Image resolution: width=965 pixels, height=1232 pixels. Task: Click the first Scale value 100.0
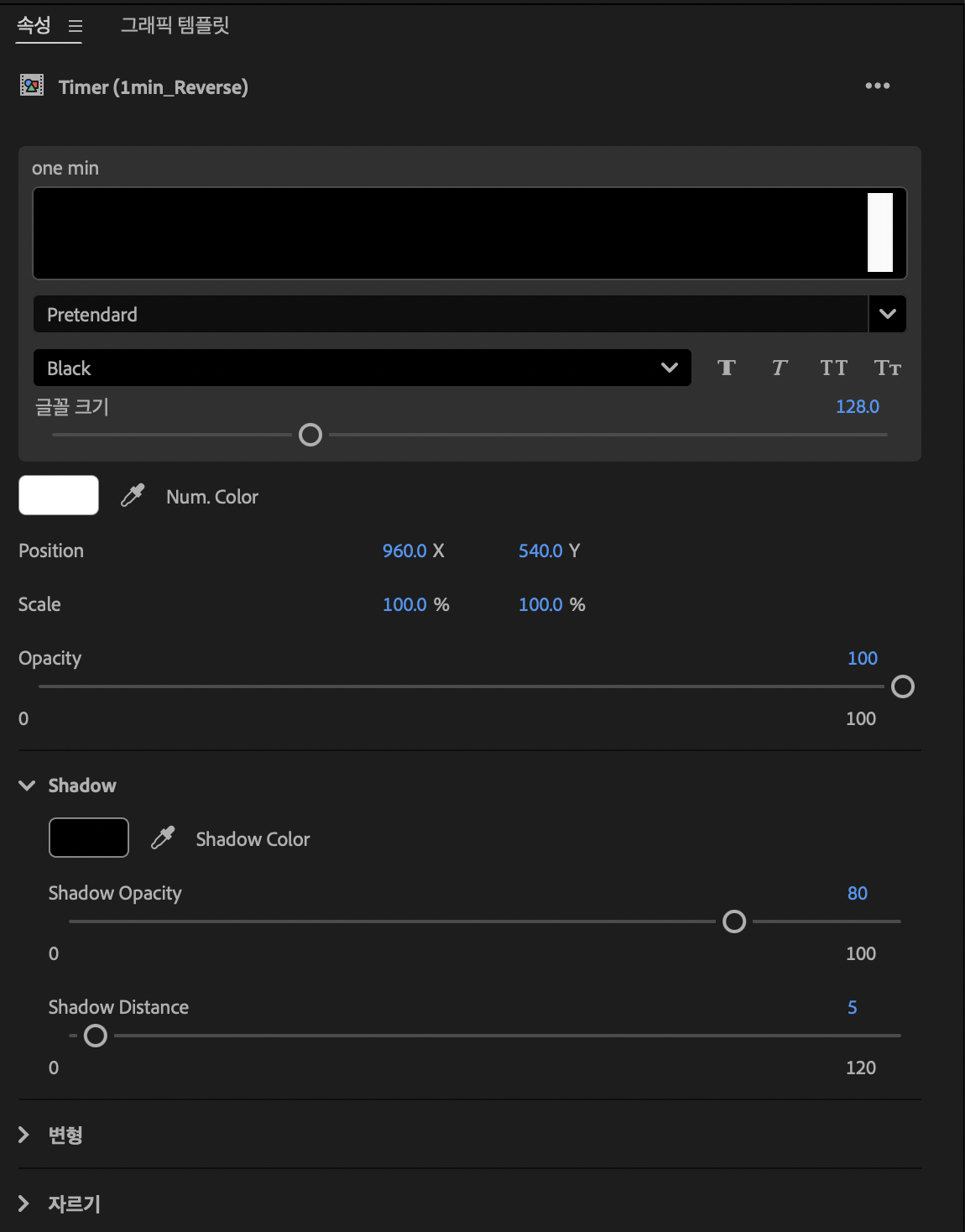click(404, 604)
